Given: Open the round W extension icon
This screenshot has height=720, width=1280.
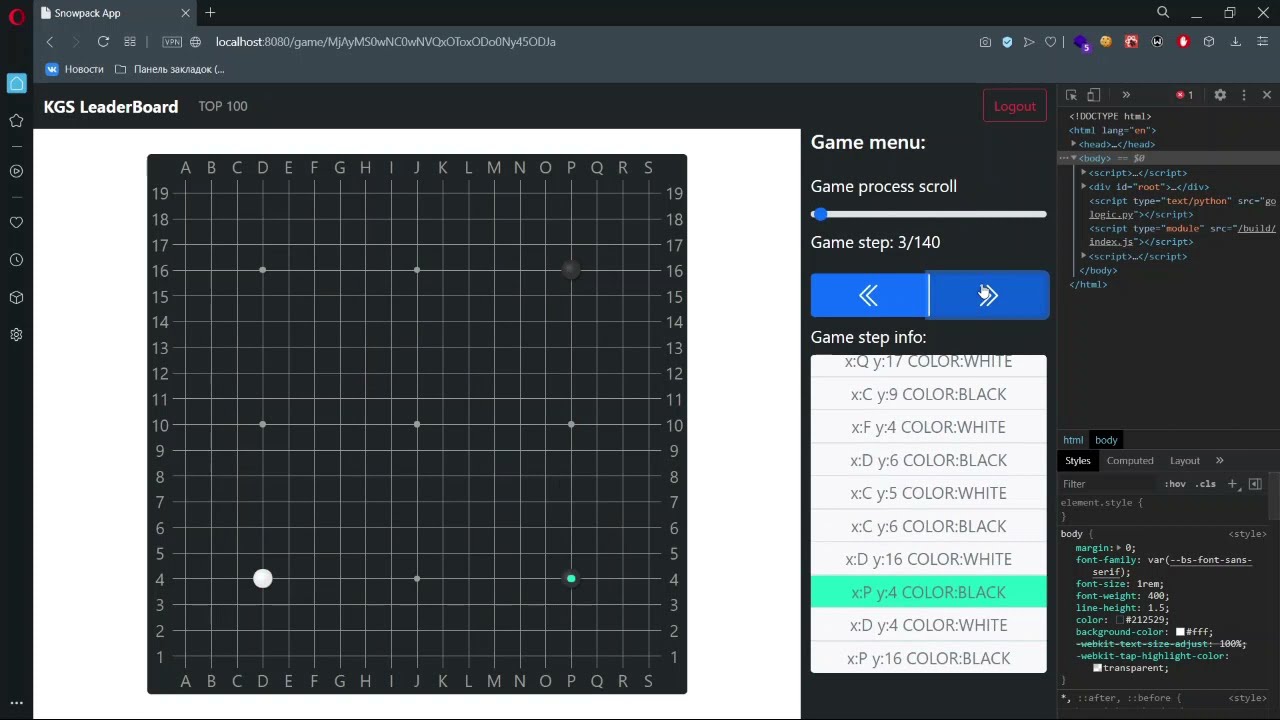Looking at the screenshot, I should click(1158, 42).
